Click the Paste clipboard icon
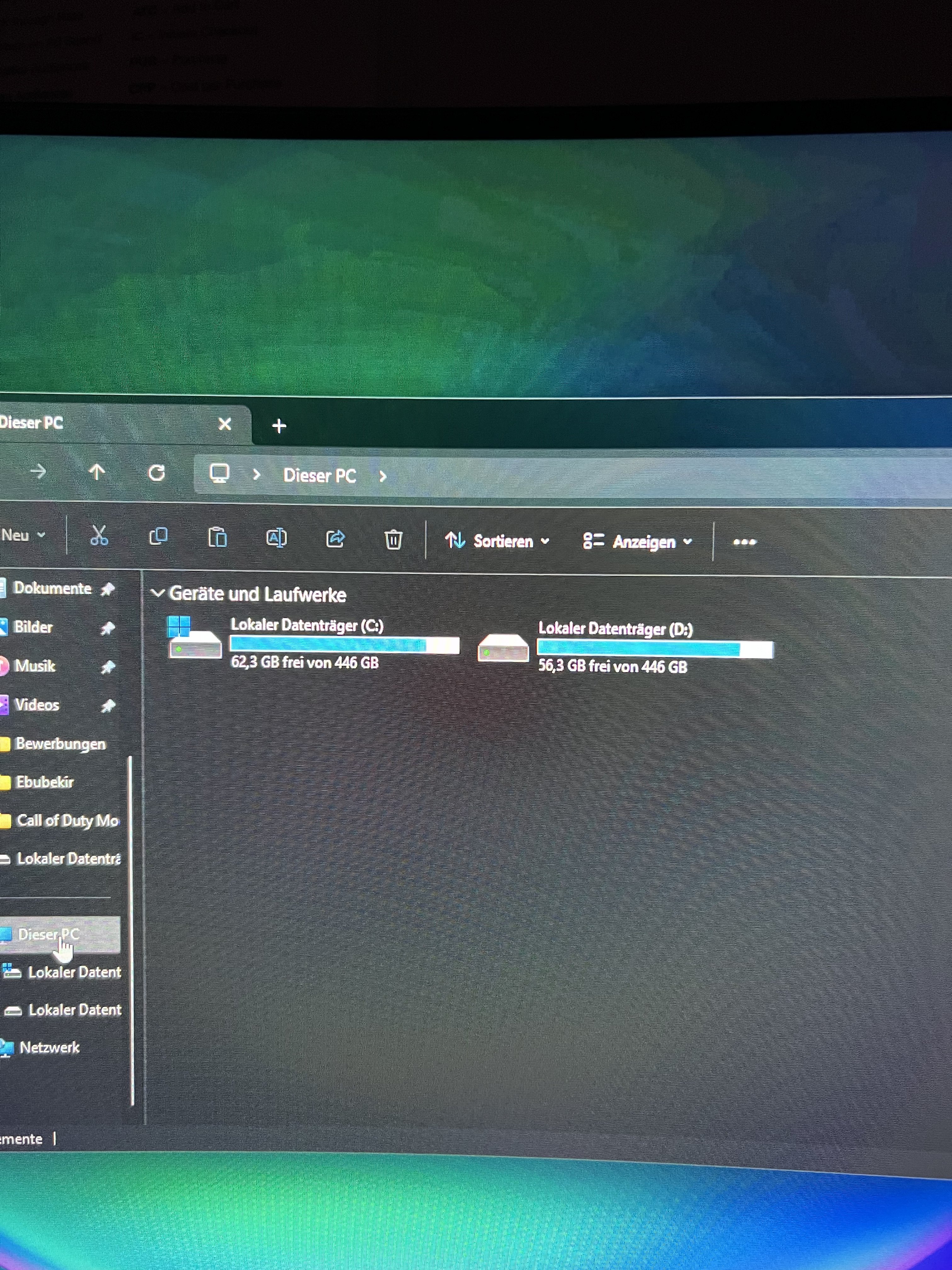Viewport: 952px width, 1270px height. (x=218, y=537)
